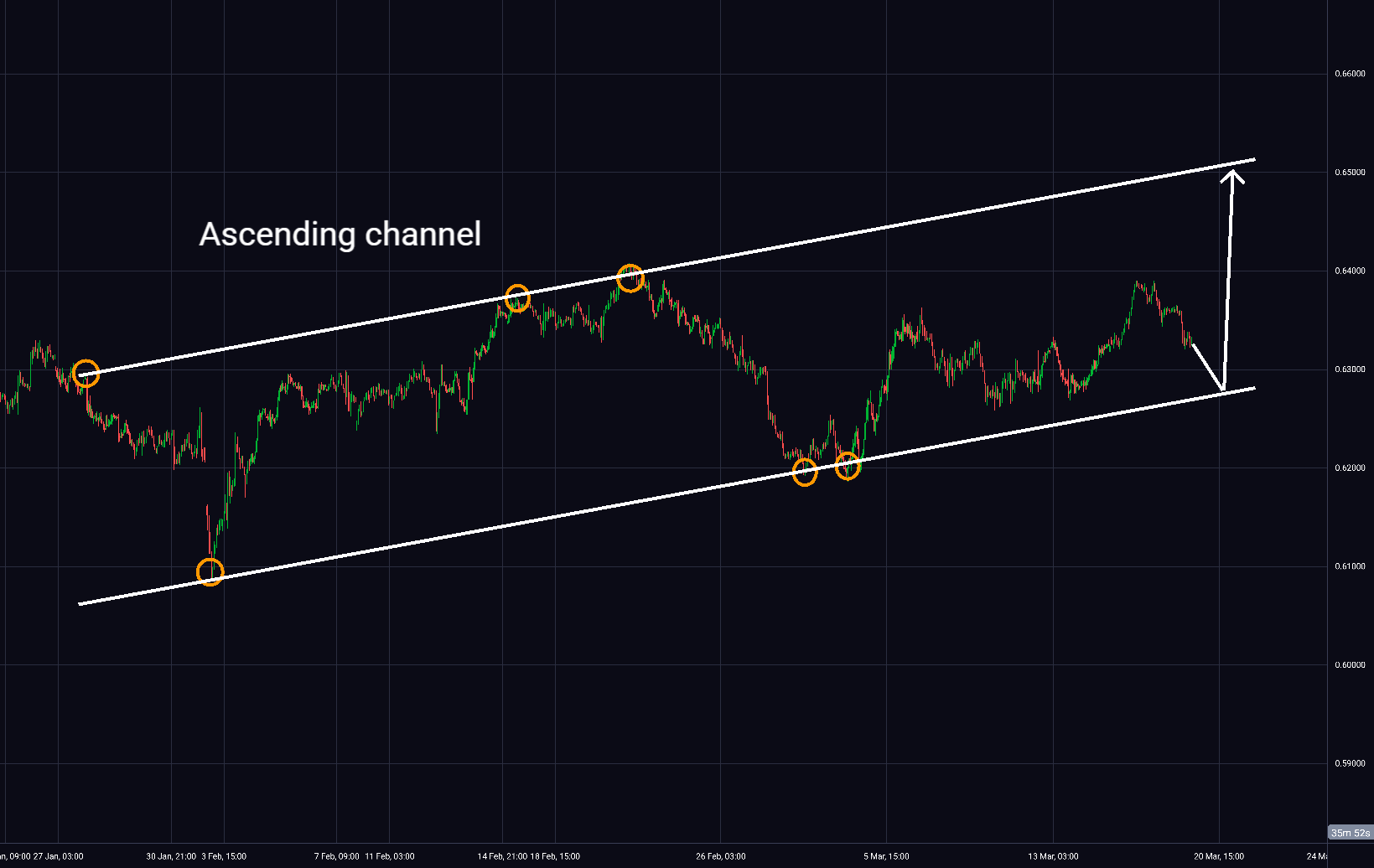Click the 0.61000 price axis label
The width and height of the screenshot is (1374, 868).
tap(1350, 566)
